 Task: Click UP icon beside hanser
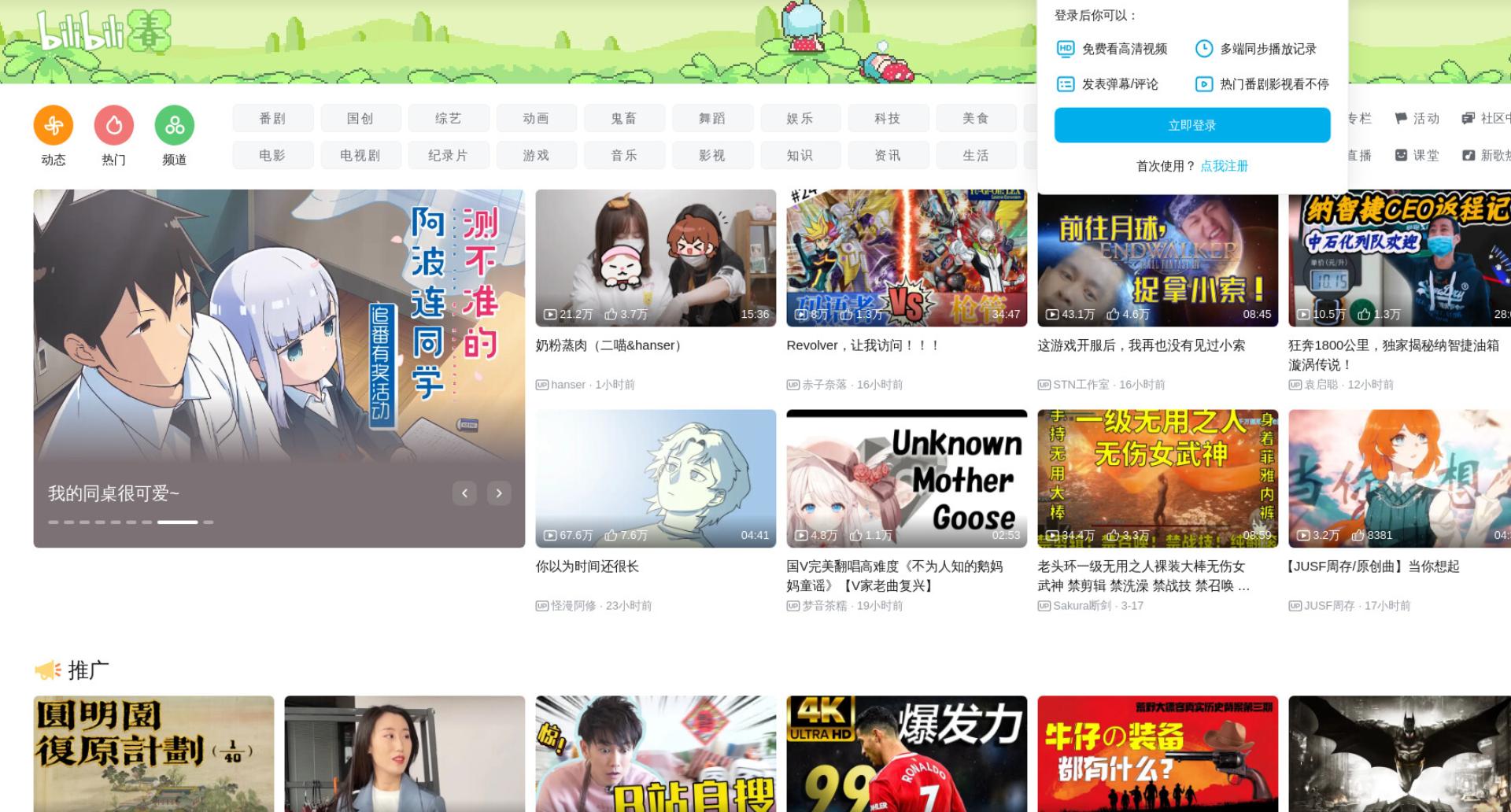tap(541, 385)
